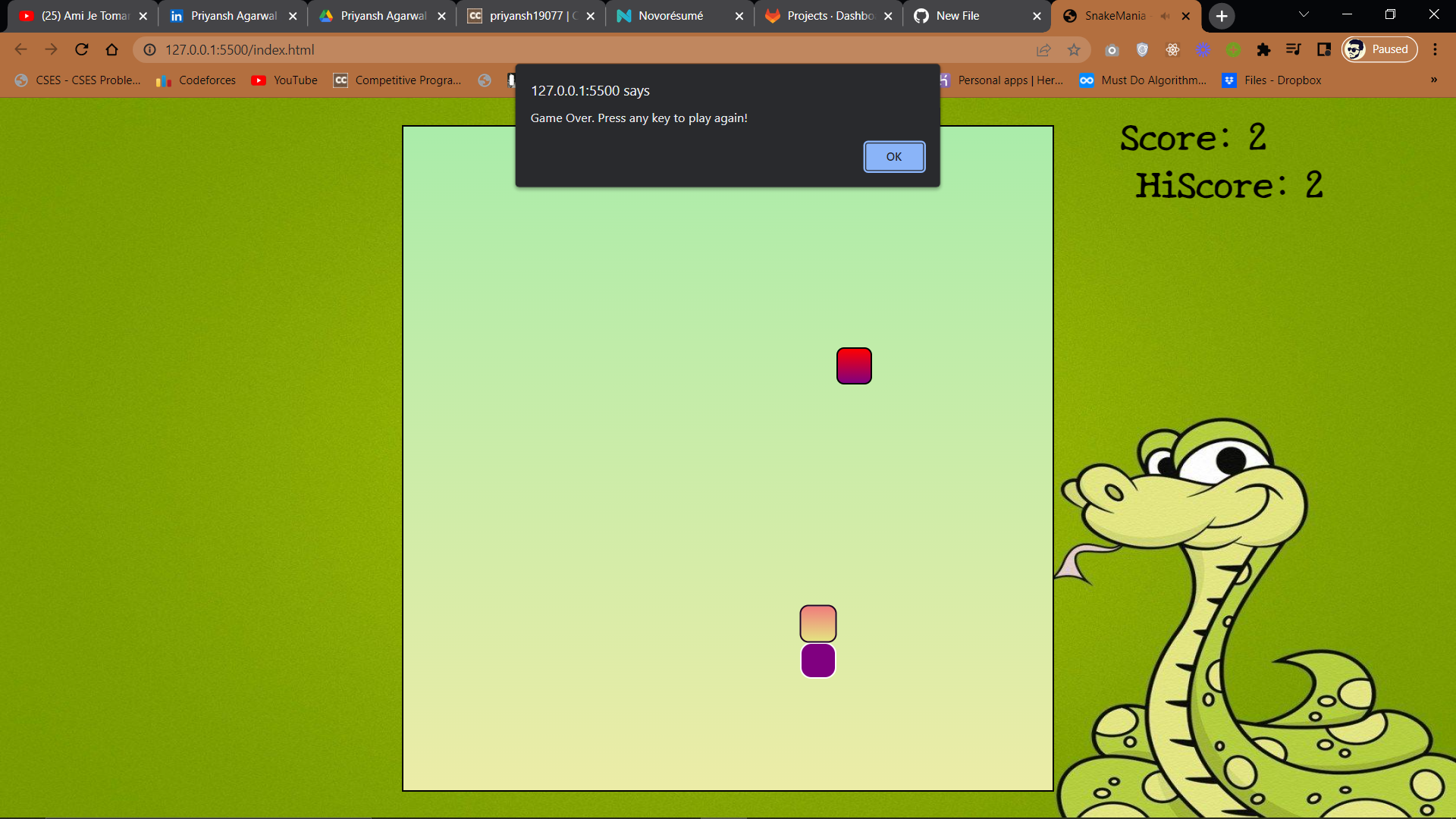Screen dimensions: 1456x819
Task: Open the Must Do Algorithm bookmark
Action: coord(1143,80)
